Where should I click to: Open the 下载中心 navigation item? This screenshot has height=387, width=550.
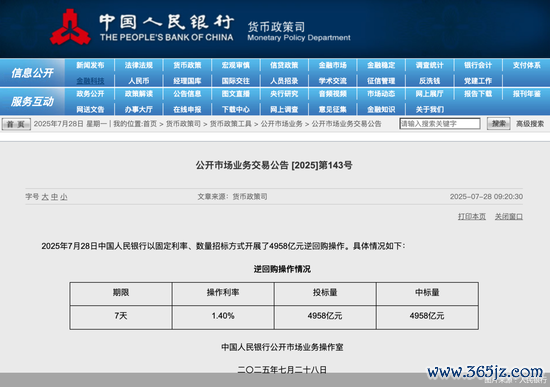tap(235, 109)
